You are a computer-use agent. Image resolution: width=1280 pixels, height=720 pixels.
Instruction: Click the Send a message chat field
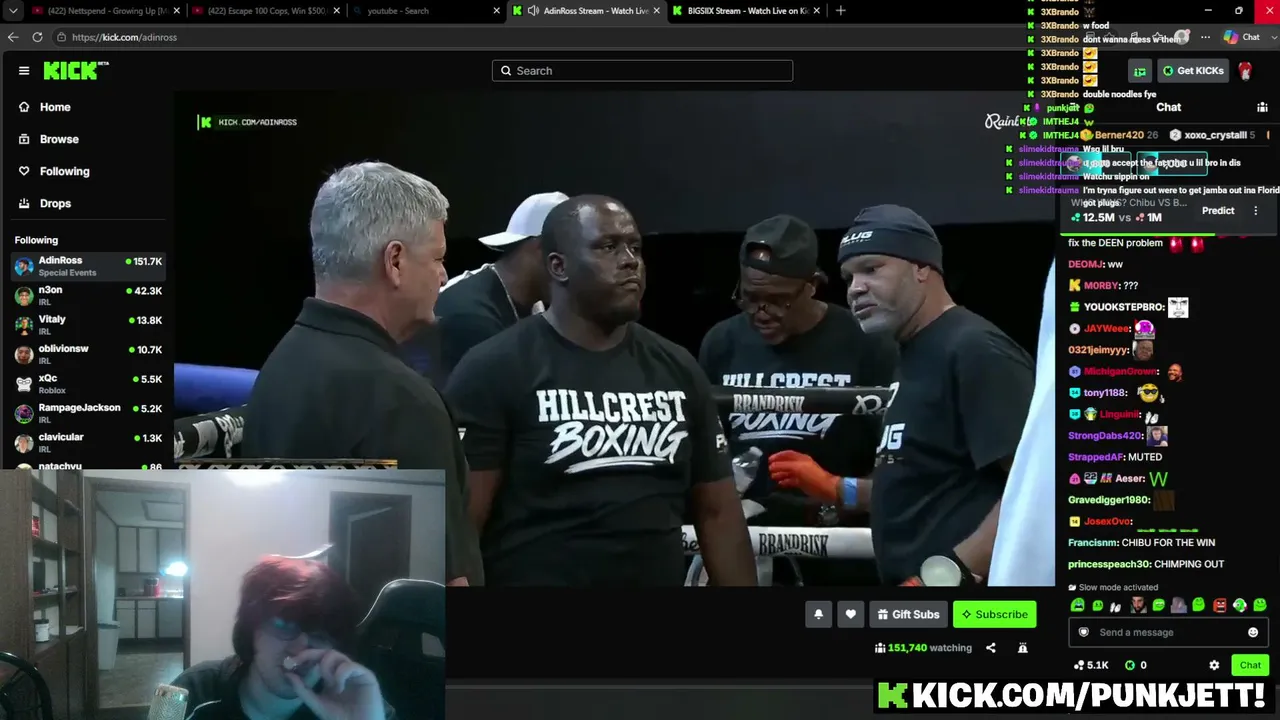click(1169, 632)
